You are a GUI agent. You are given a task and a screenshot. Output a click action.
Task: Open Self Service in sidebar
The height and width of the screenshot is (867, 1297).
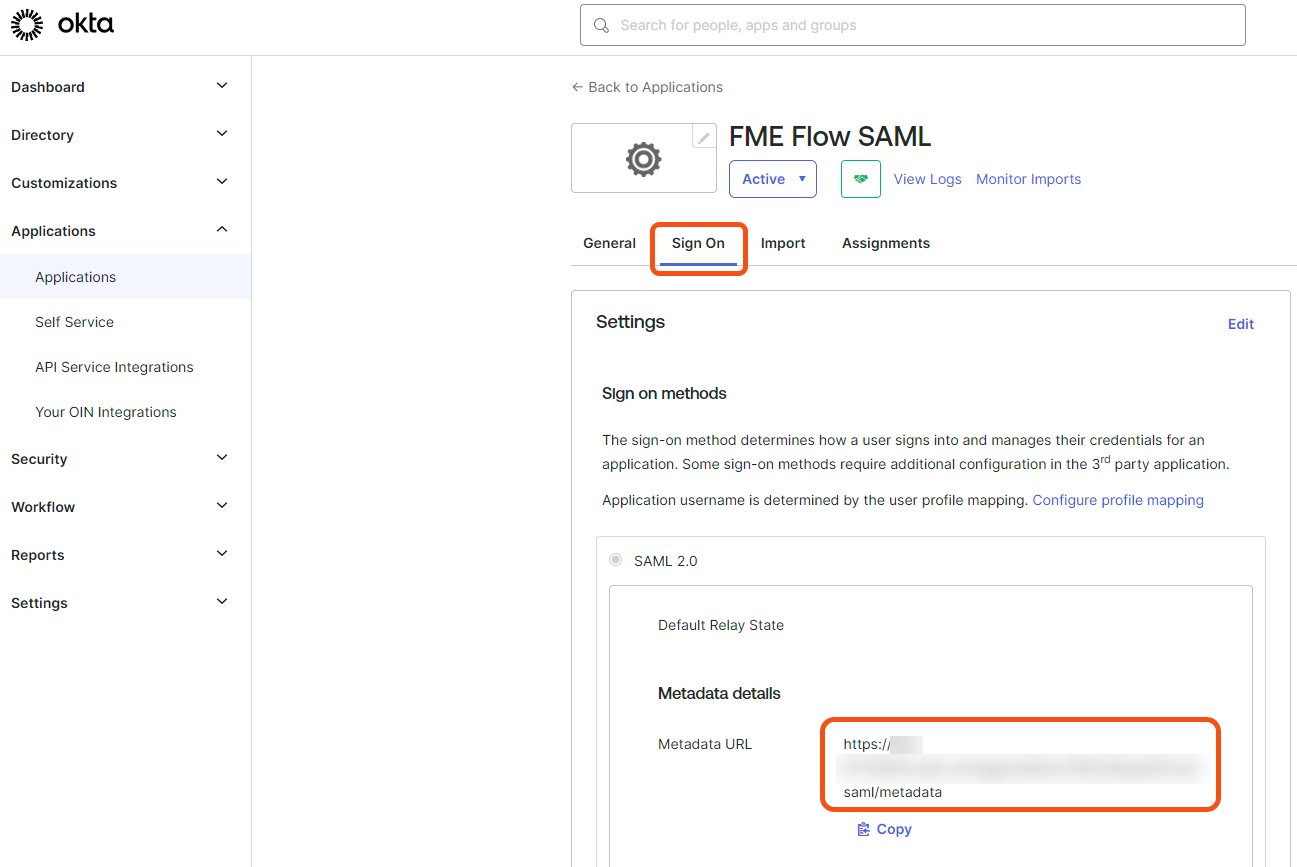(x=74, y=322)
